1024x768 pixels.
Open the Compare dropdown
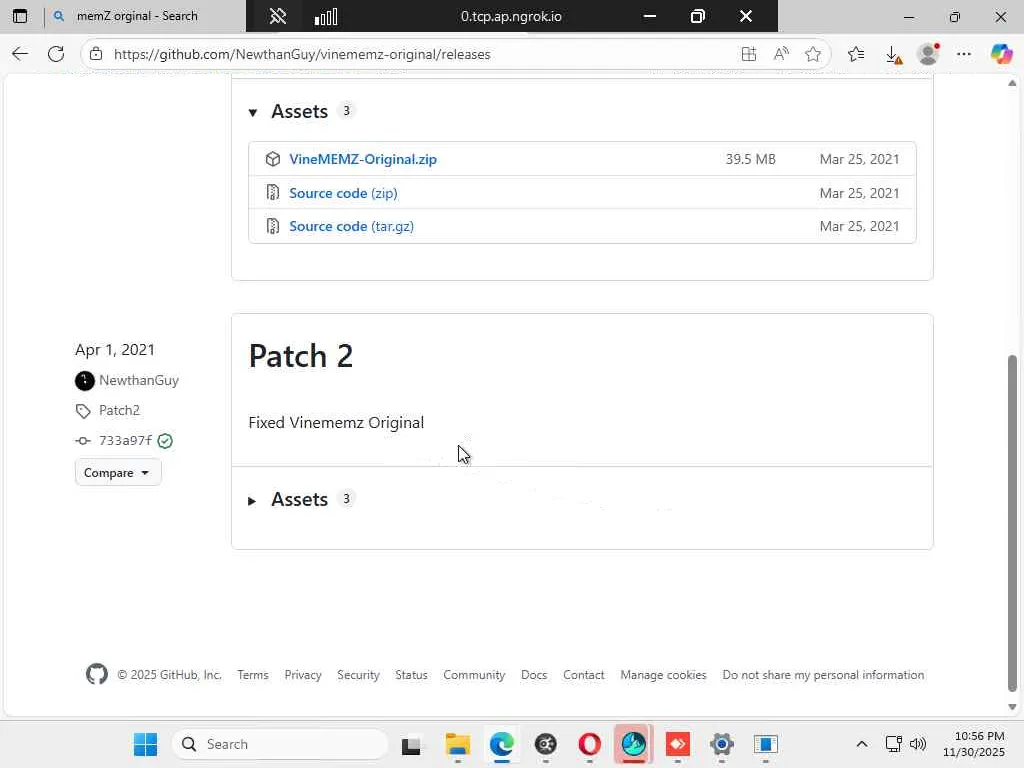tap(118, 472)
